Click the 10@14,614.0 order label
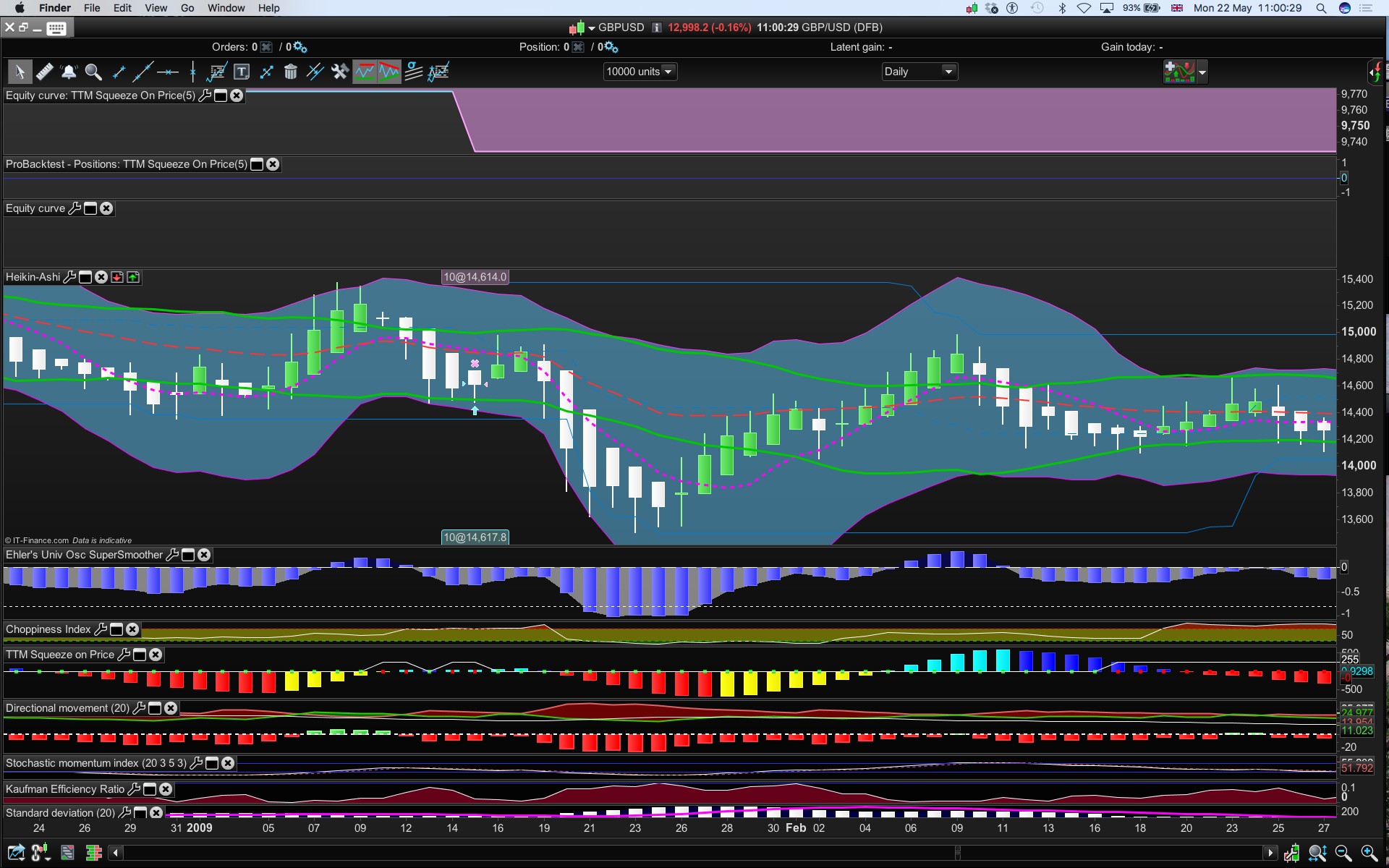This screenshot has height=868, width=1389. coord(475,277)
